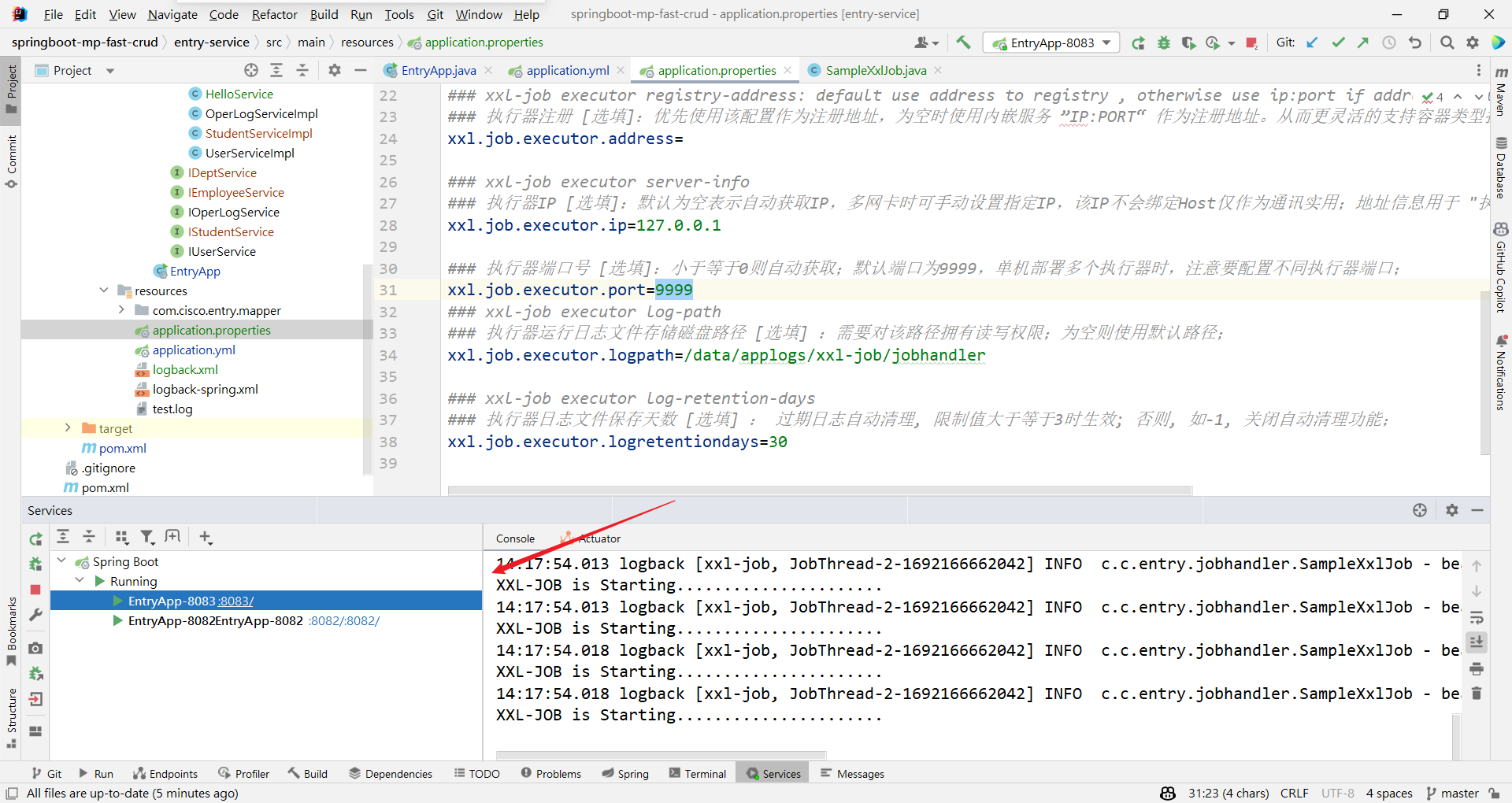The width and height of the screenshot is (1512, 803).
Task: Hide the Project panel minus icon
Action: (x=361, y=70)
